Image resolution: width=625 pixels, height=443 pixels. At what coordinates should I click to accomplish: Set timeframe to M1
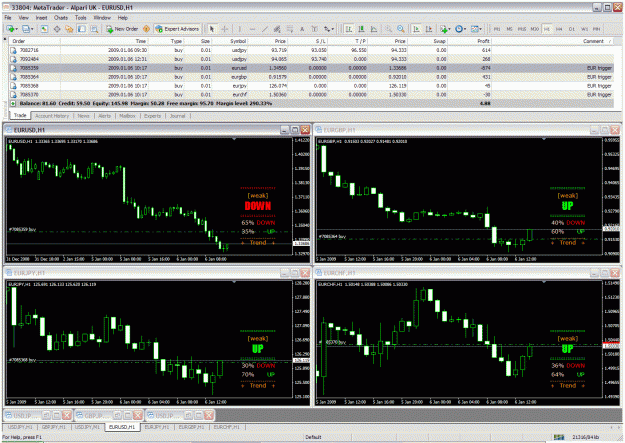coord(497,29)
